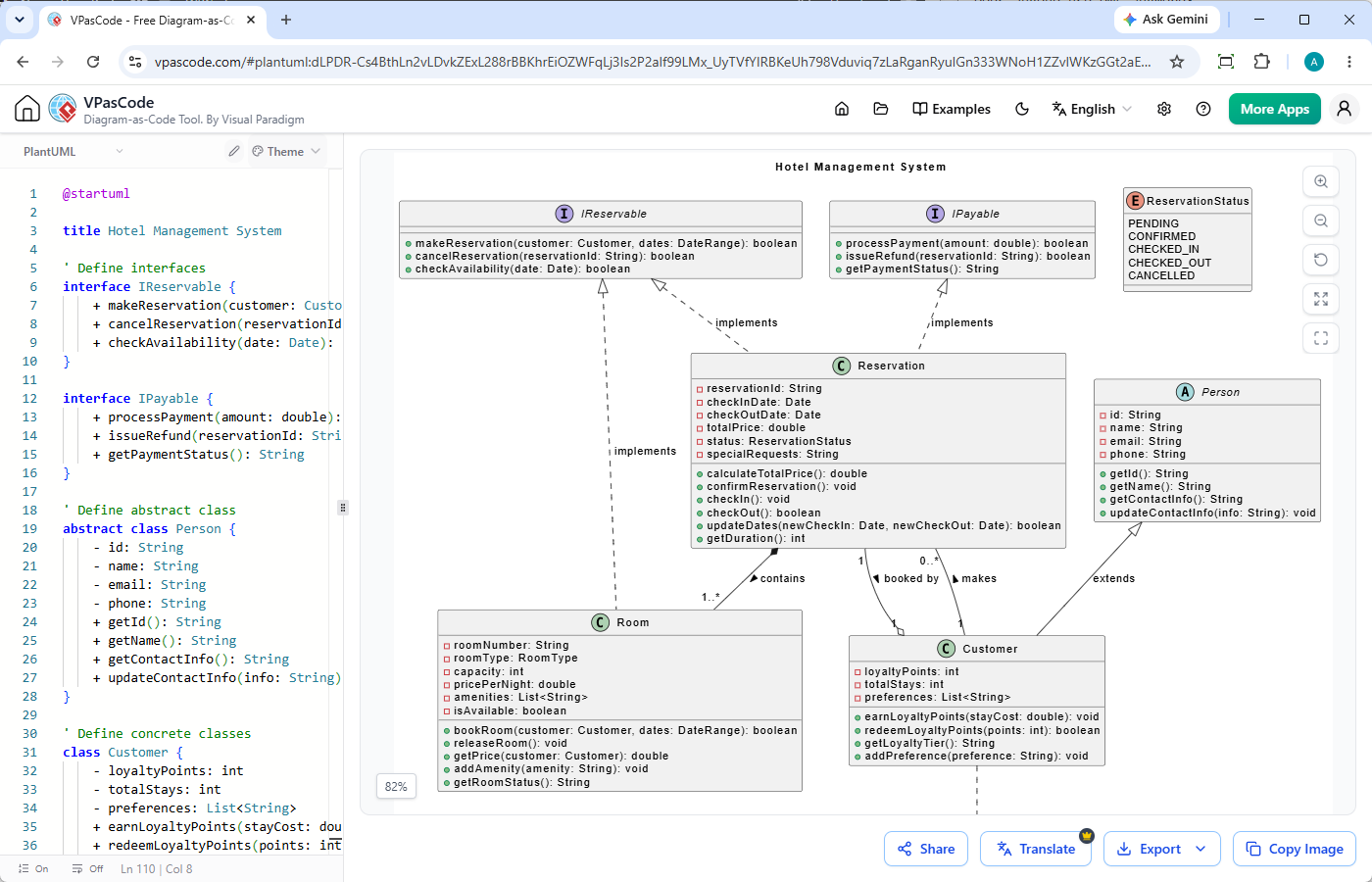Screen dimensions: 1372x882
Task: Open browser extensions puzzle icon
Action: click(1262, 62)
